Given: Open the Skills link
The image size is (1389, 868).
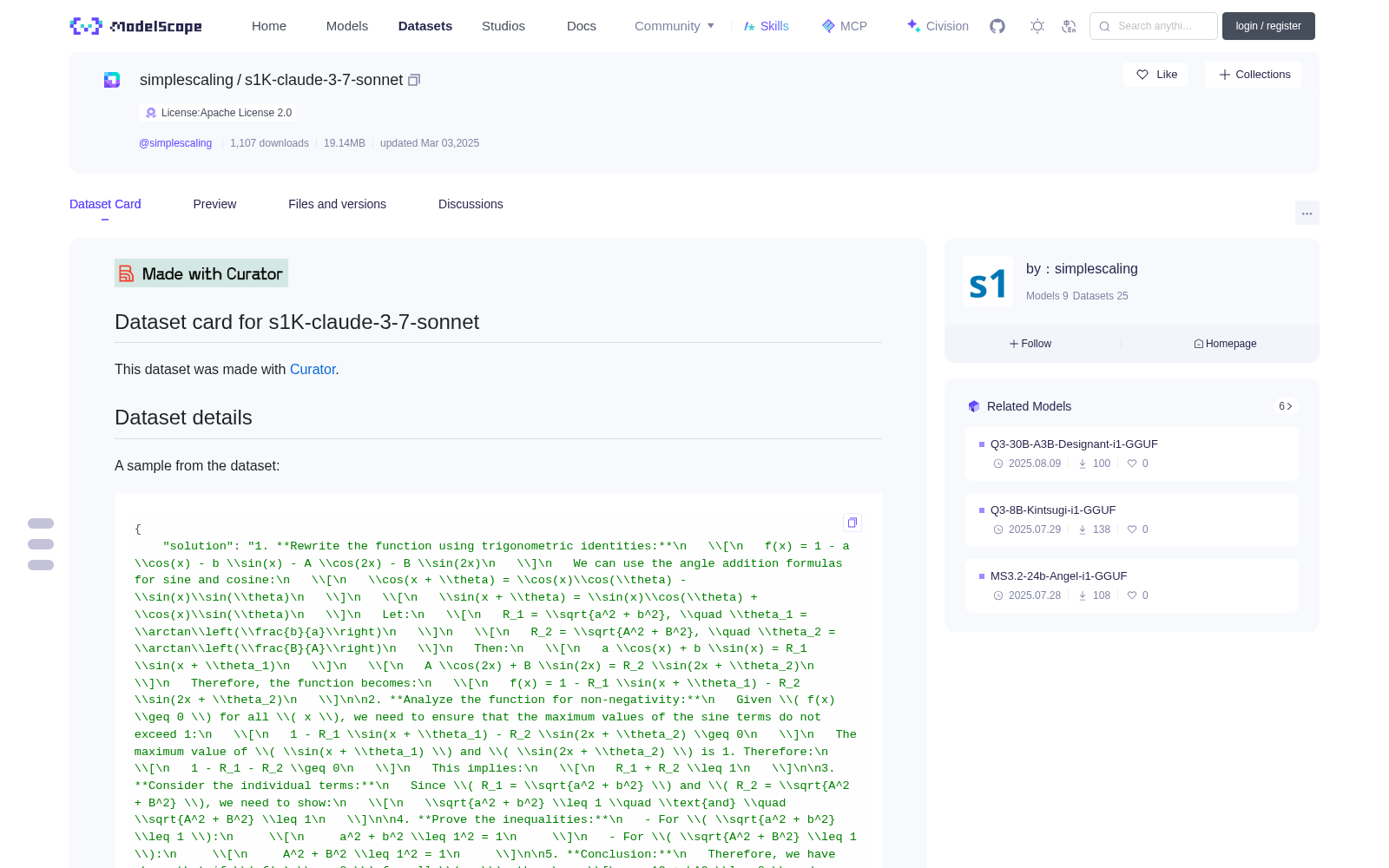Looking at the screenshot, I should click(766, 26).
